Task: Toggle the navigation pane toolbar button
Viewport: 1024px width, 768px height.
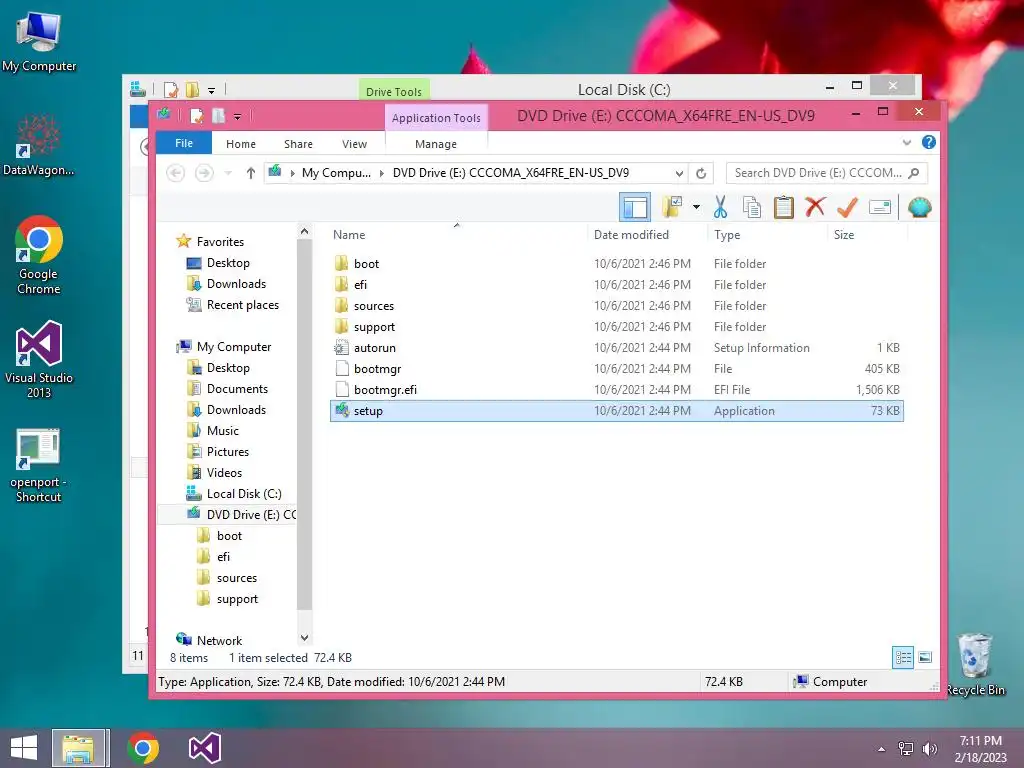Action: [635, 208]
